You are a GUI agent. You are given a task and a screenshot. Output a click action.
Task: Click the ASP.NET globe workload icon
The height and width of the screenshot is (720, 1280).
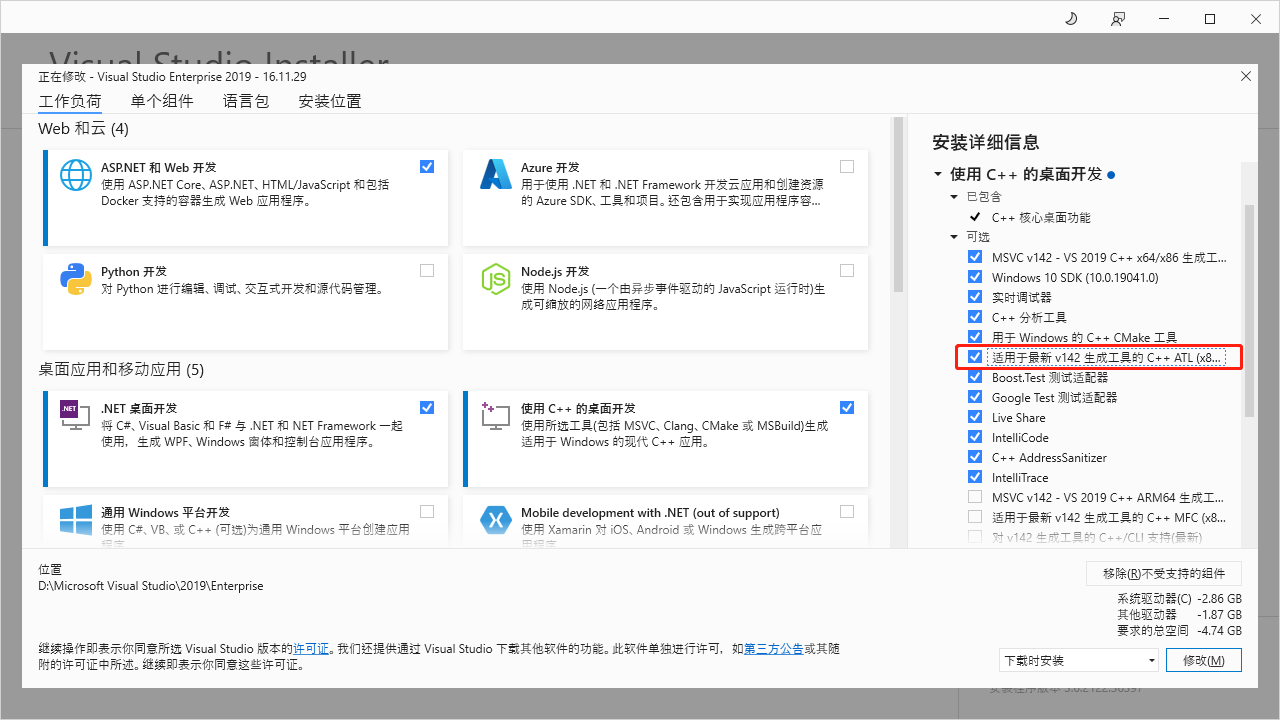tap(76, 175)
